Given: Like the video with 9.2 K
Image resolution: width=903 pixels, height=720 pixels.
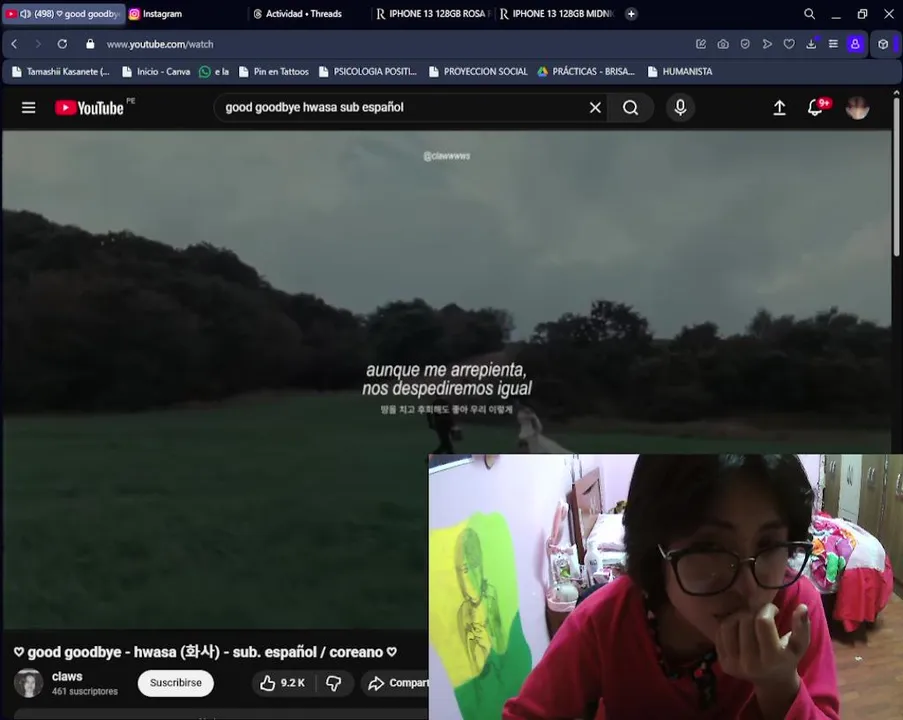Looking at the screenshot, I should click(x=282, y=683).
